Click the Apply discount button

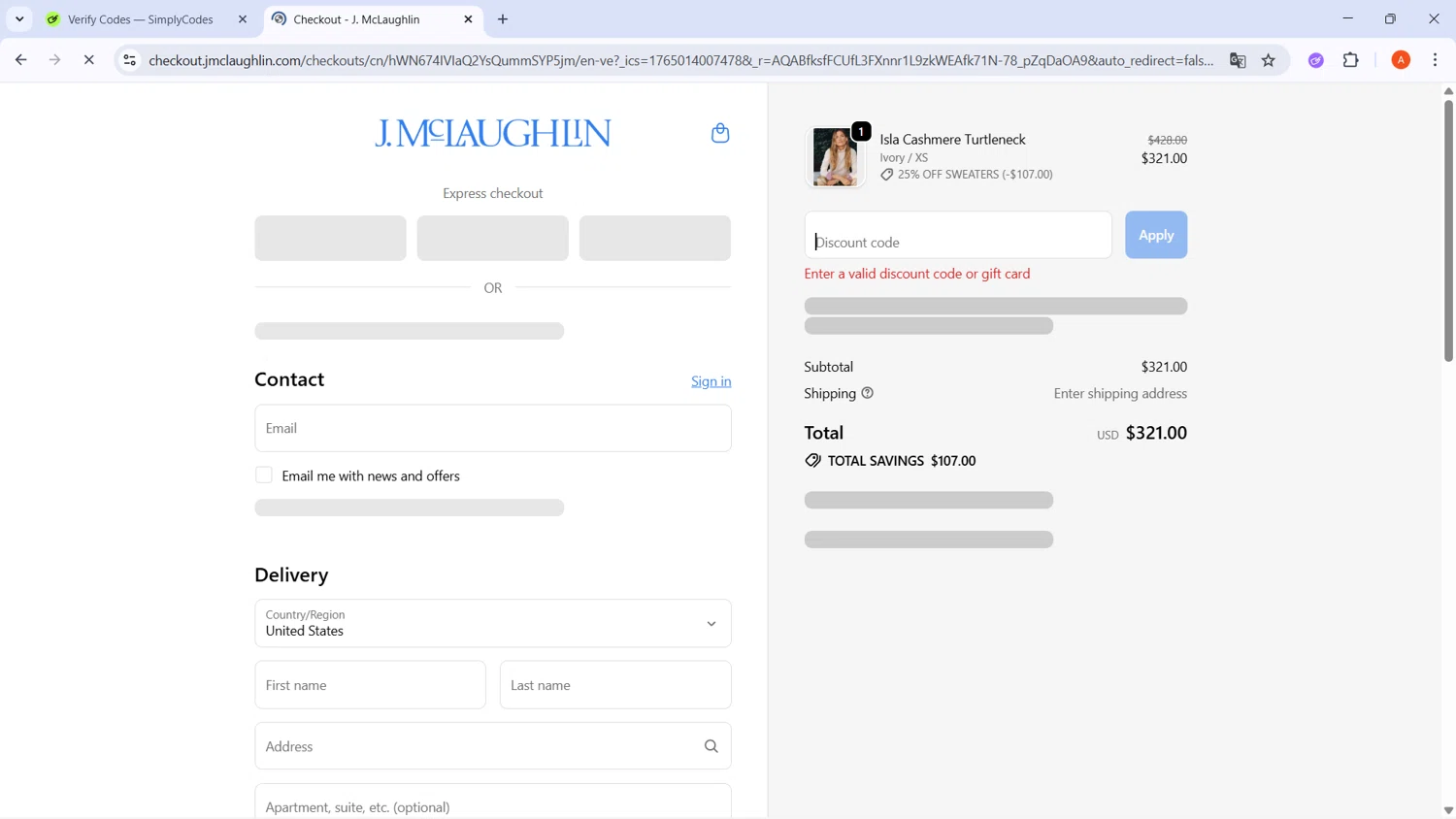click(1156, 235)
